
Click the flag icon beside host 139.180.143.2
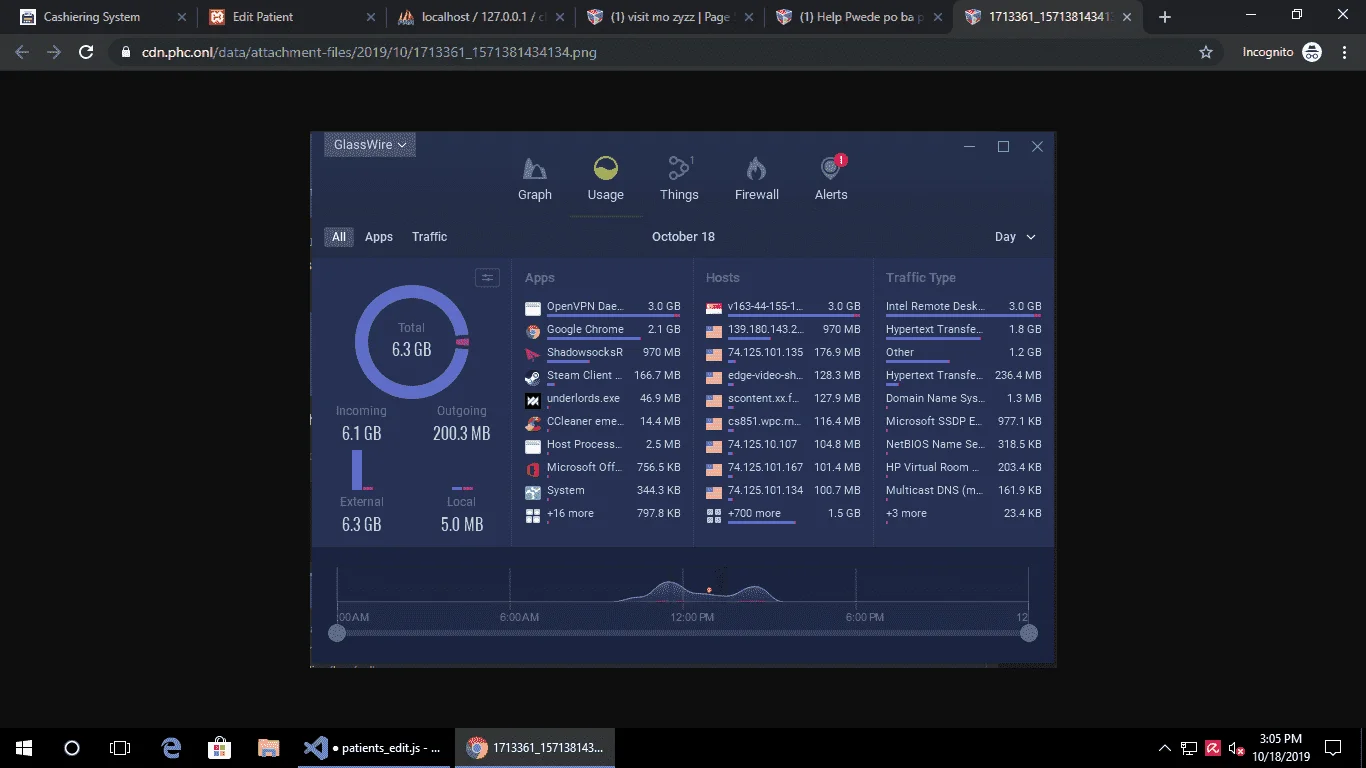(714, 330)
